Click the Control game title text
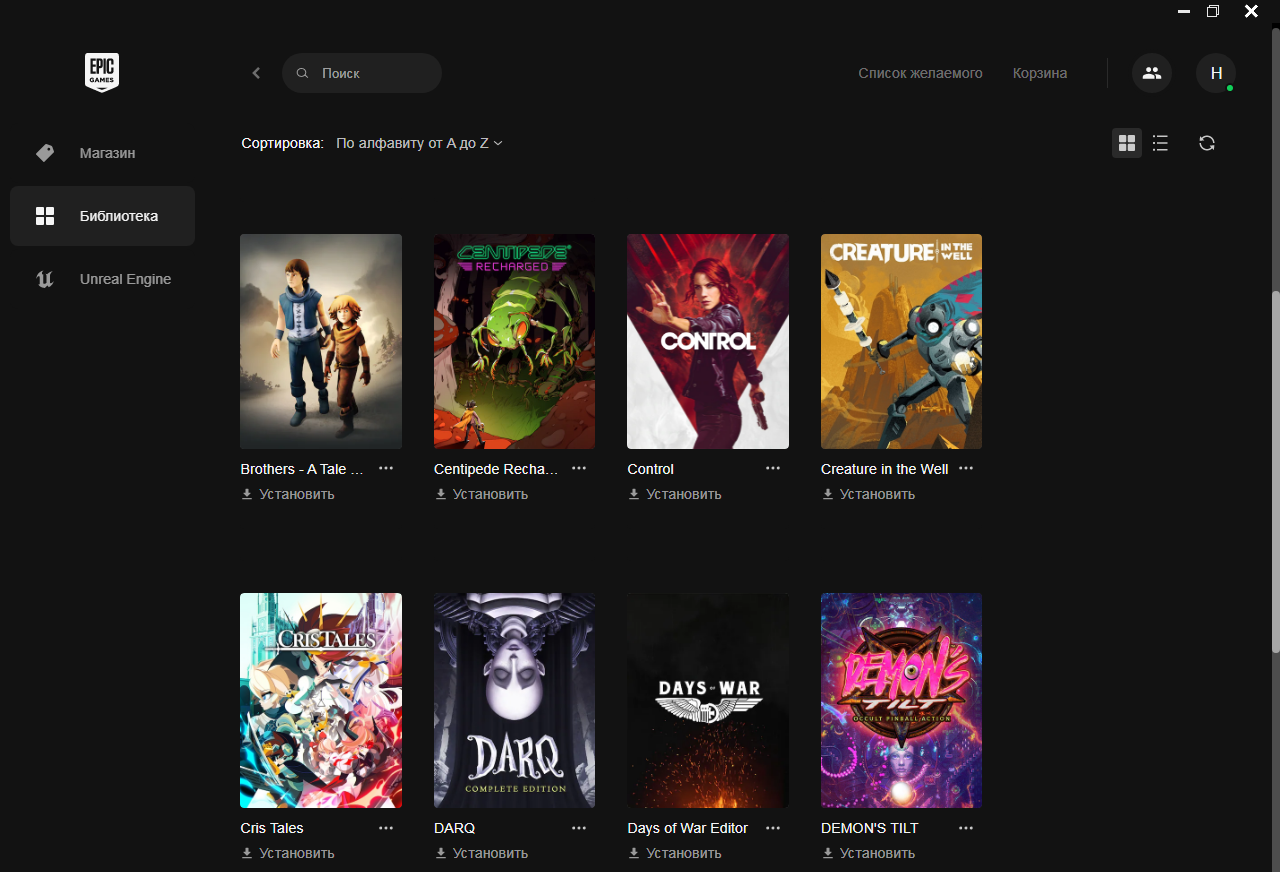The image size is (1280, 872). [x=651, y=469]
